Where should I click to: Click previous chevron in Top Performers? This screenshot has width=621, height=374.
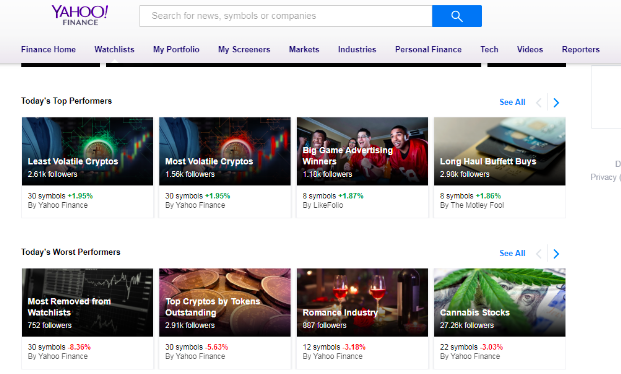click(539, 103)
